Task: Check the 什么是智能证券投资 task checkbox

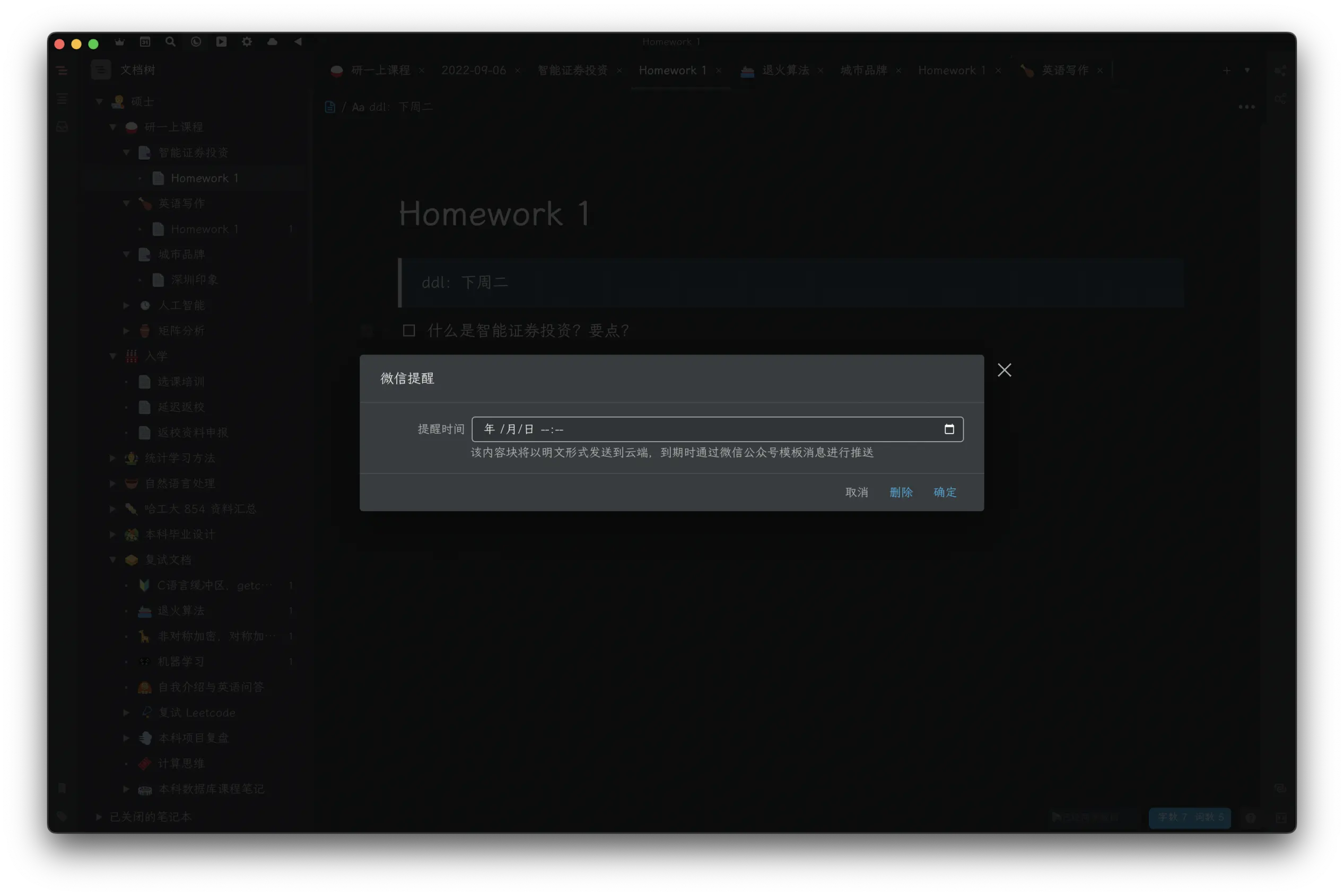Action: tap(409, 330)
